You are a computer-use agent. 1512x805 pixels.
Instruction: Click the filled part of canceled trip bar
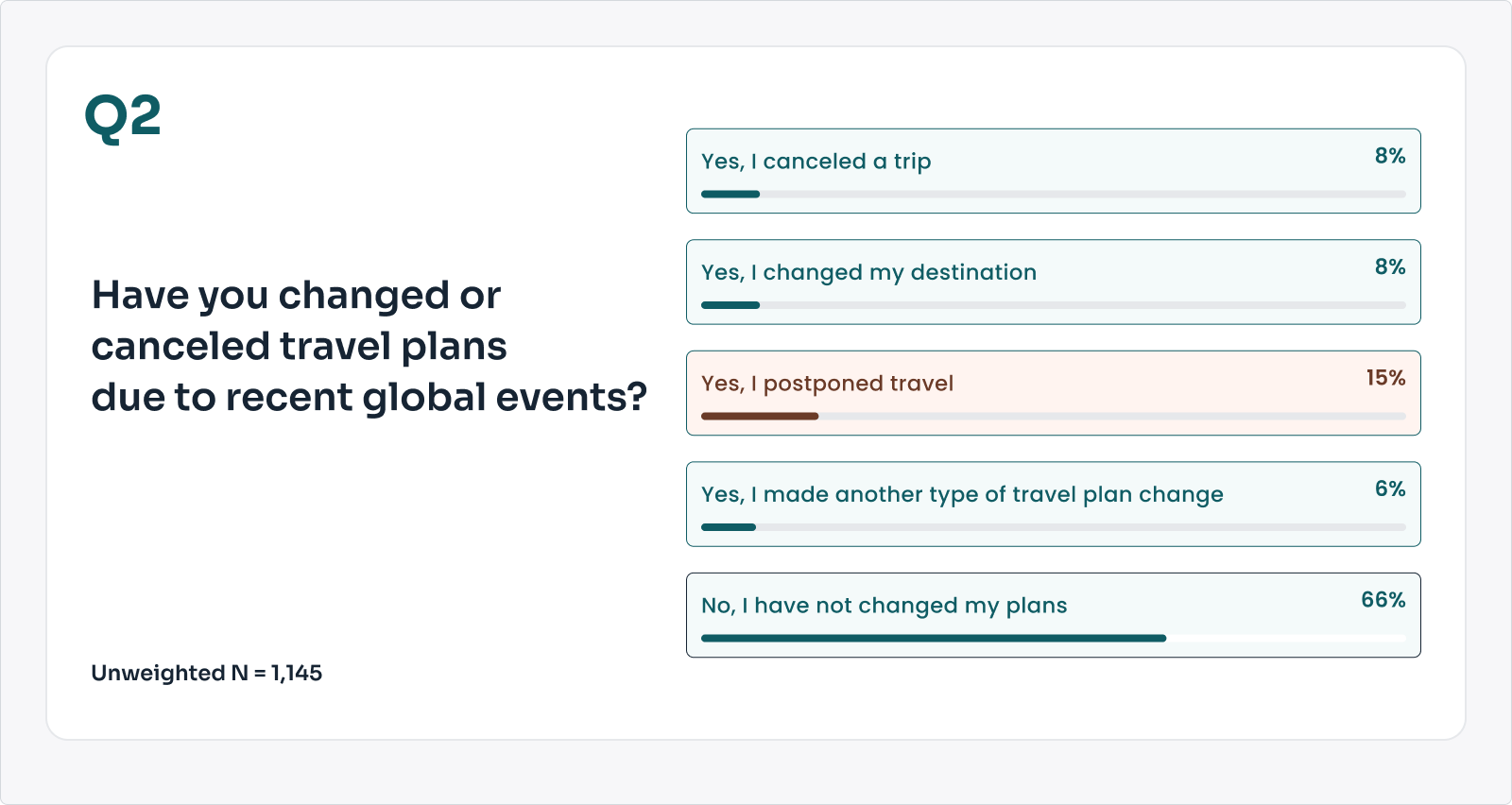730,195
